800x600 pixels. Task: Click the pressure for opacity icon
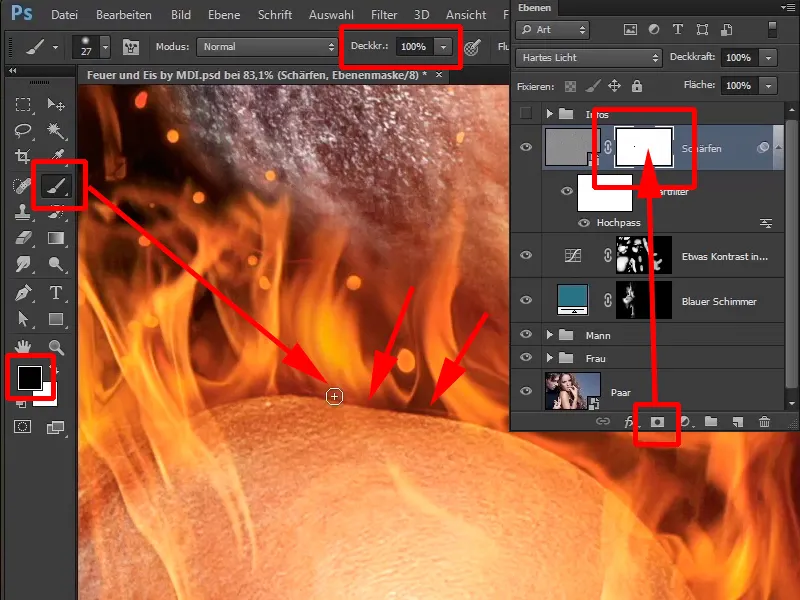[x=473, y=47]
